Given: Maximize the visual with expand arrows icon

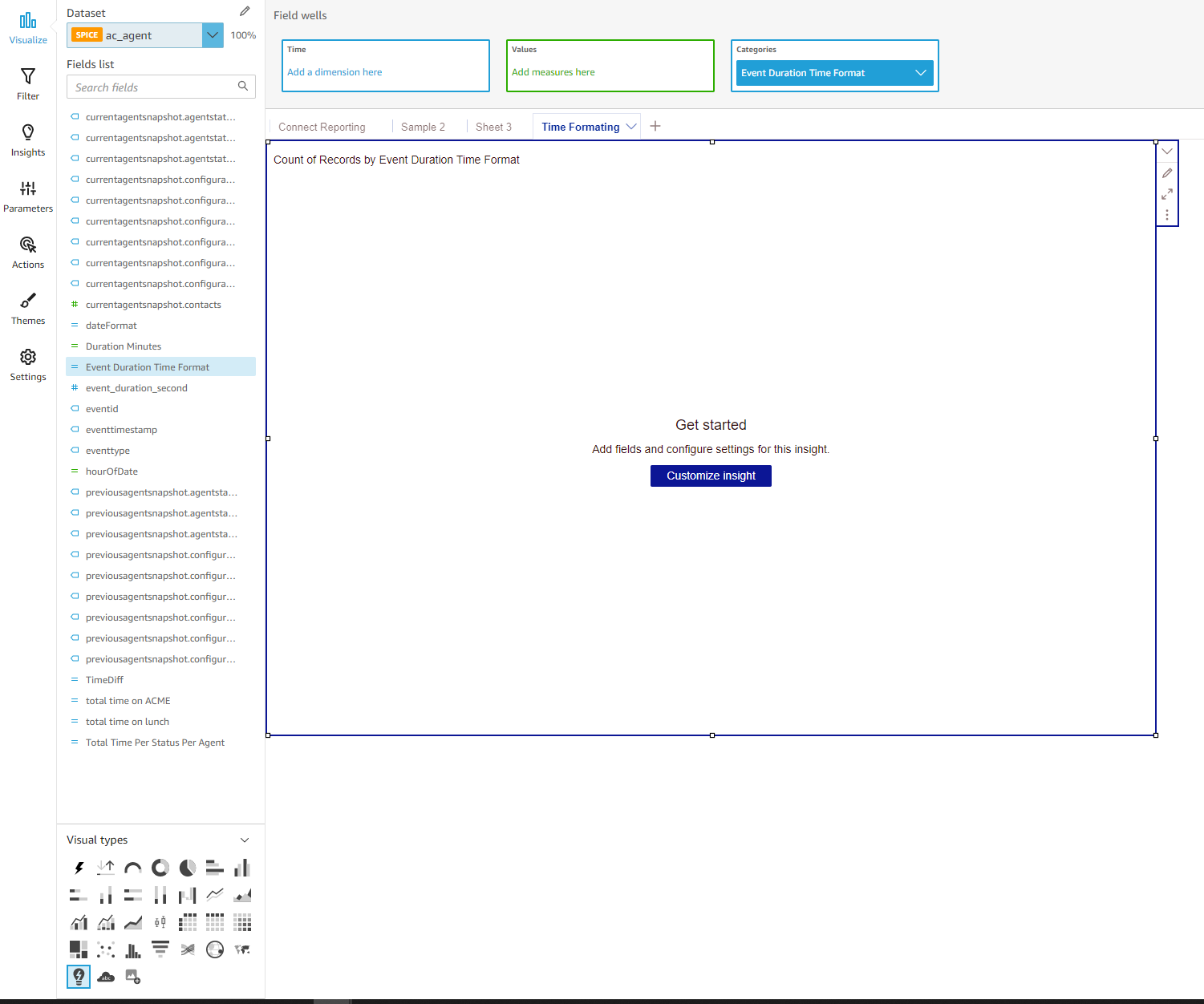Looking at the screenshot, I should tap(1167, 193).
